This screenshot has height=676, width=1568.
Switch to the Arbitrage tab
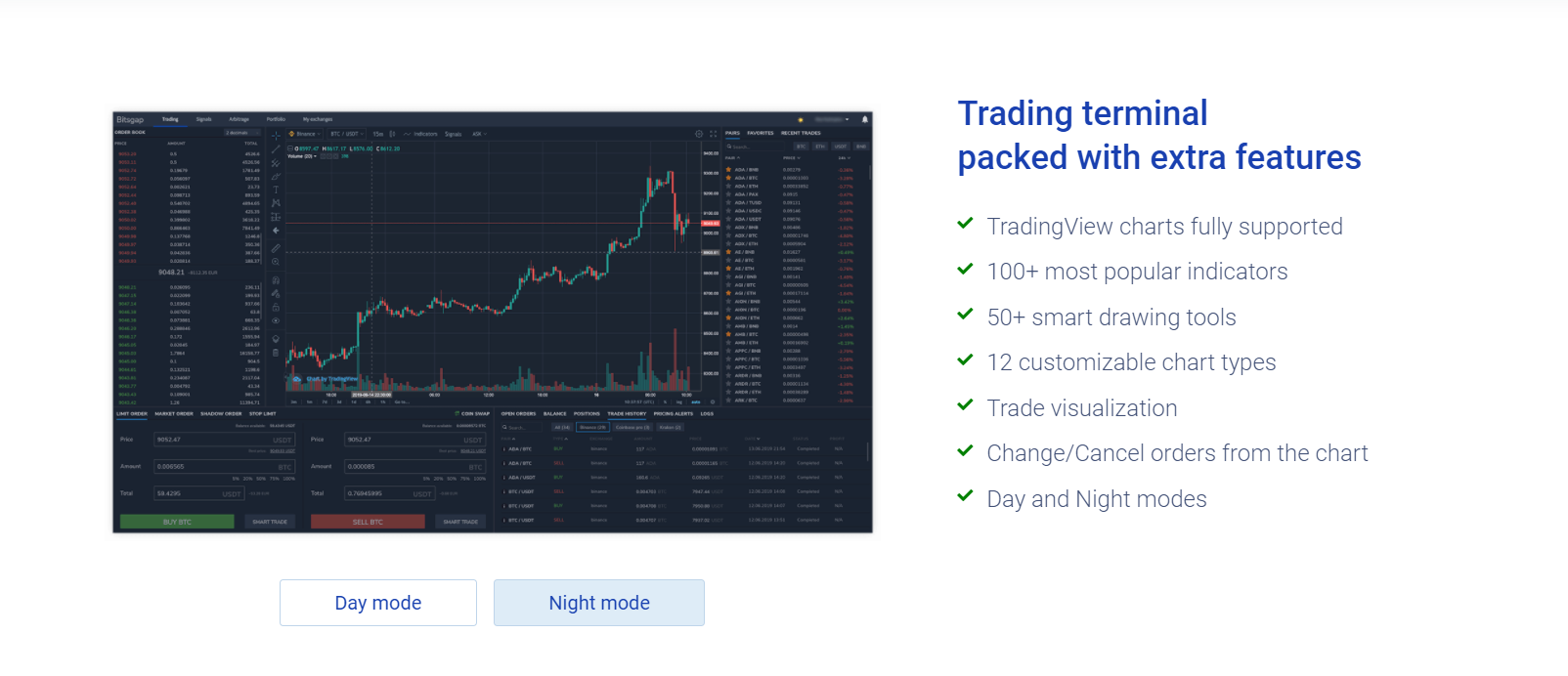[238, 119]
